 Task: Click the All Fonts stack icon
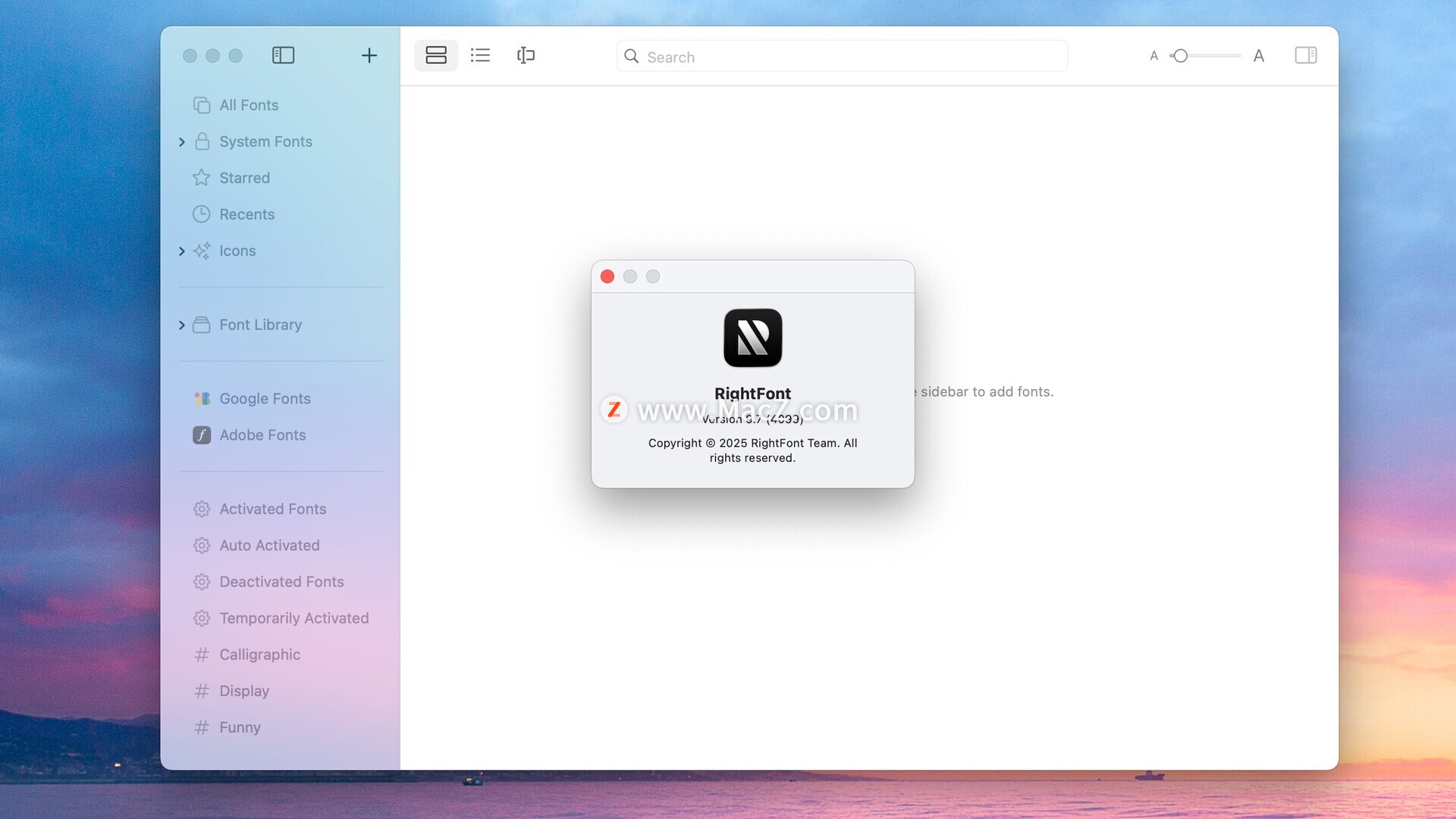click(202, 105)
